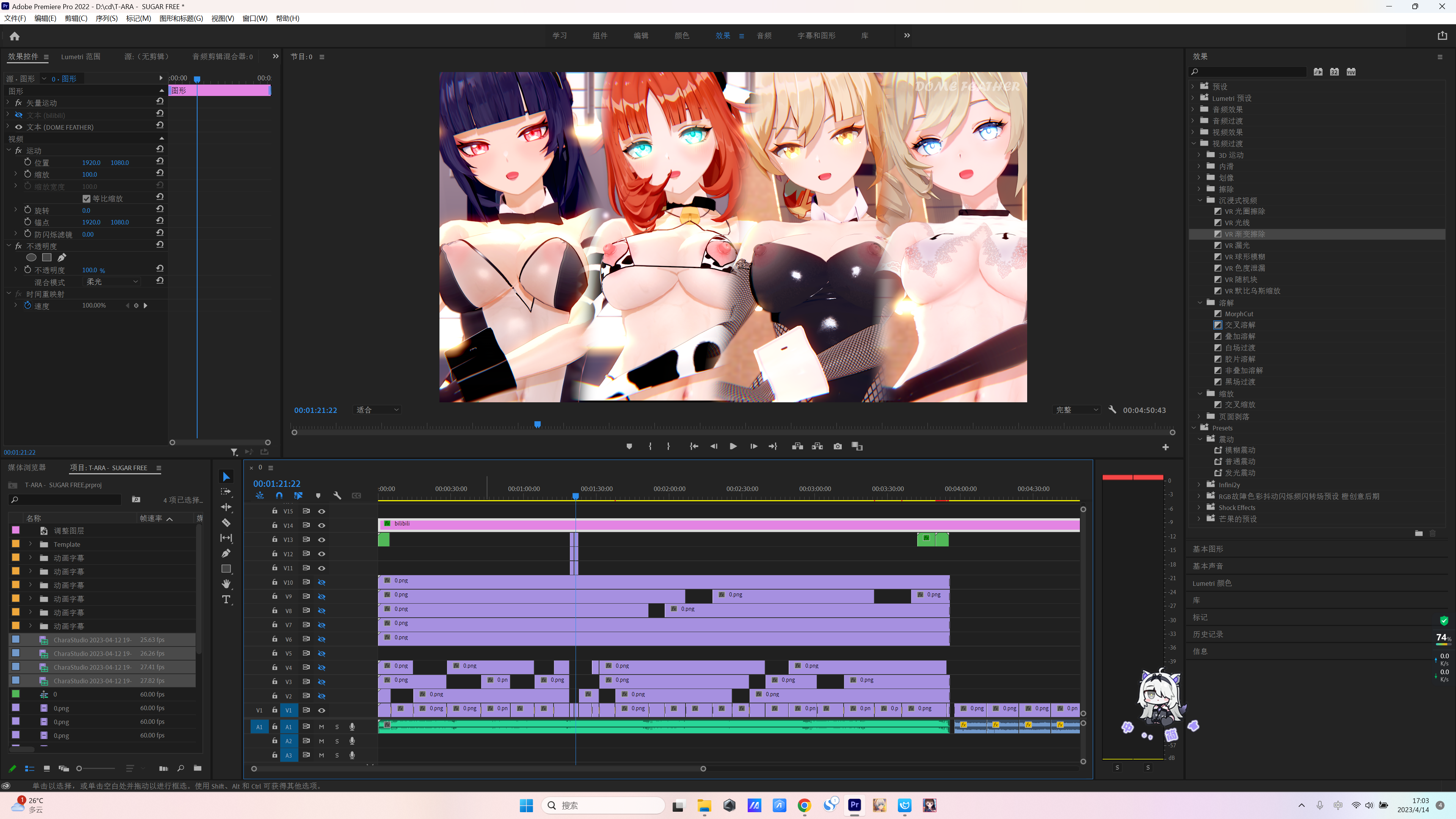Open playback resolution dropdown

click(x=1077, y=410)
